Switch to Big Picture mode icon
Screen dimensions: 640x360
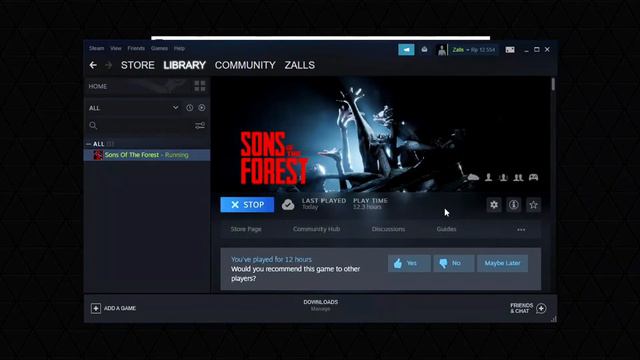click(x=510, y=49)
